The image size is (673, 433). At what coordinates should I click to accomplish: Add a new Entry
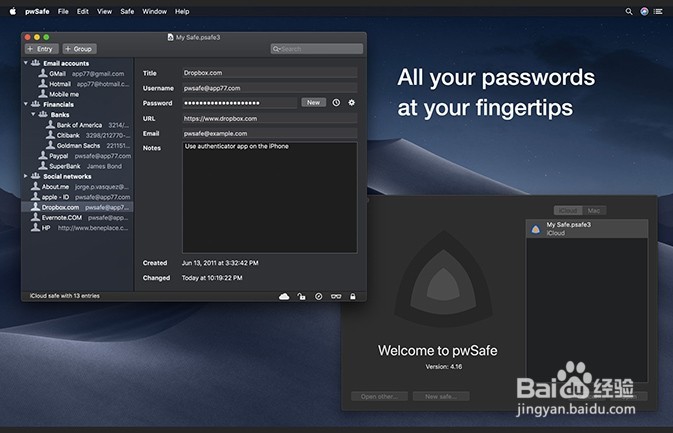(41, 49)
